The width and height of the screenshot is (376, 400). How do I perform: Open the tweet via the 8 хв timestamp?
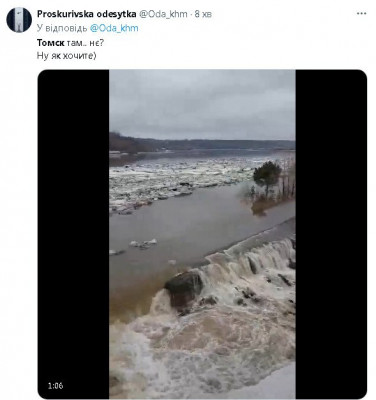point(203,14)
